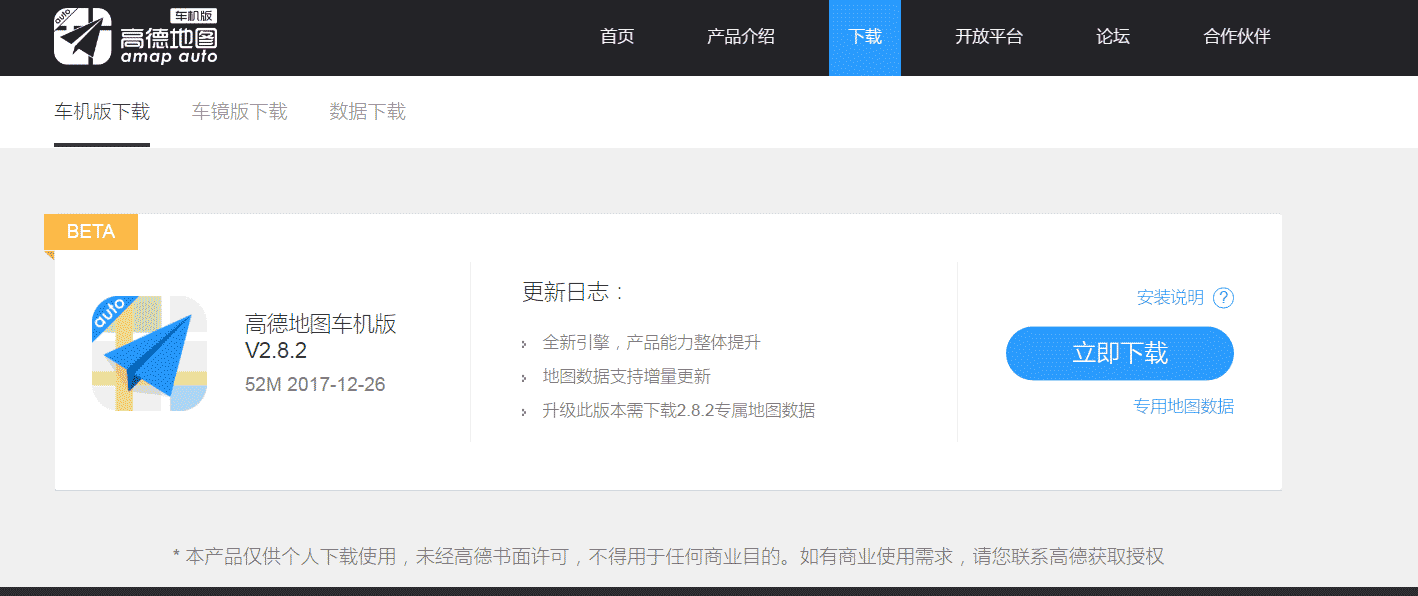Open 论坛 navigation item
Screen dimensions: 1418x596
(1113, 37)
